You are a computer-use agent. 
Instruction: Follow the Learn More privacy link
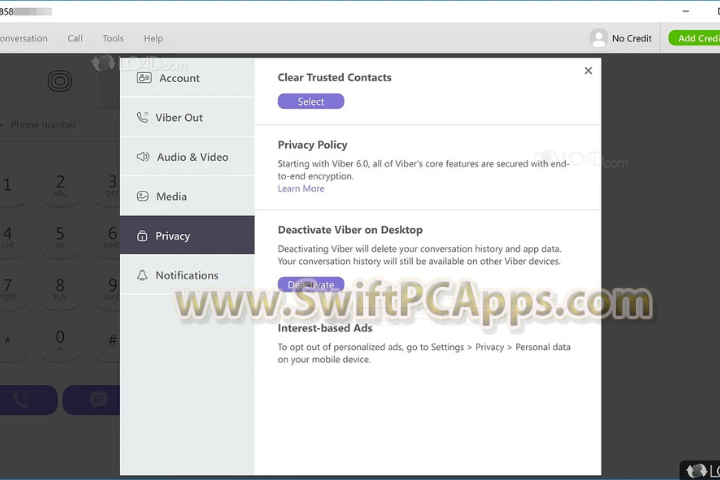point(301,188)
